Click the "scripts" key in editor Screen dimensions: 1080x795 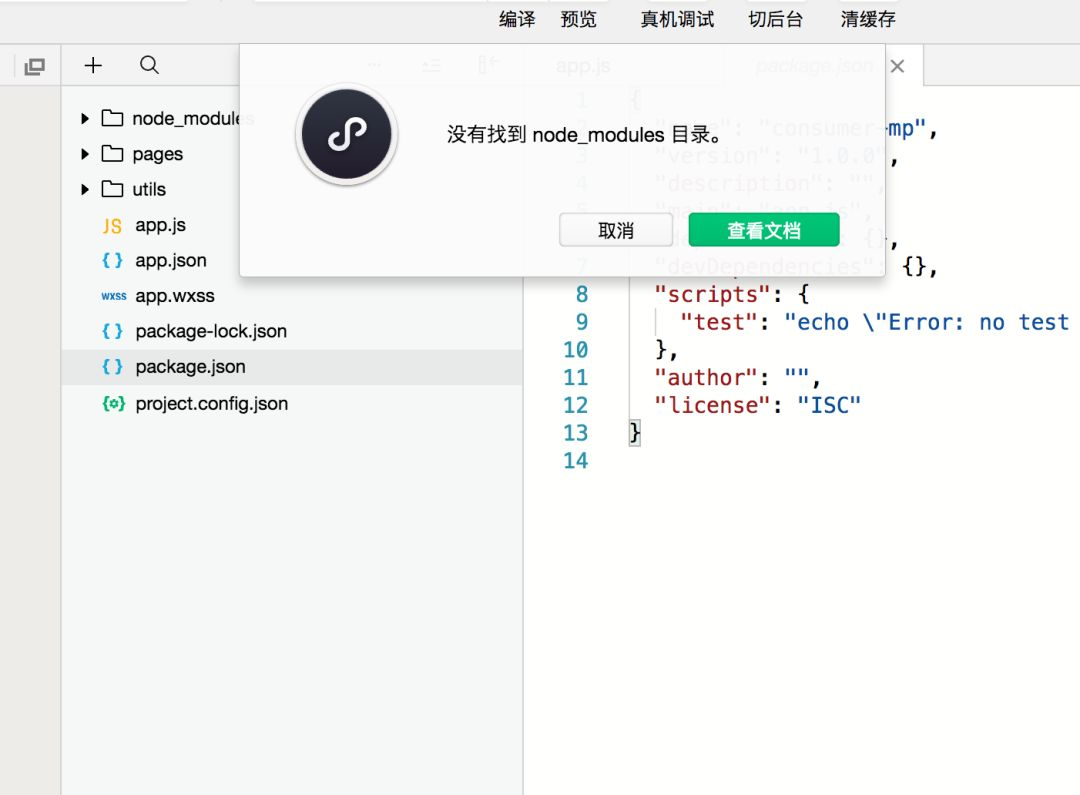pyautogui.click(x=713, y=295)
